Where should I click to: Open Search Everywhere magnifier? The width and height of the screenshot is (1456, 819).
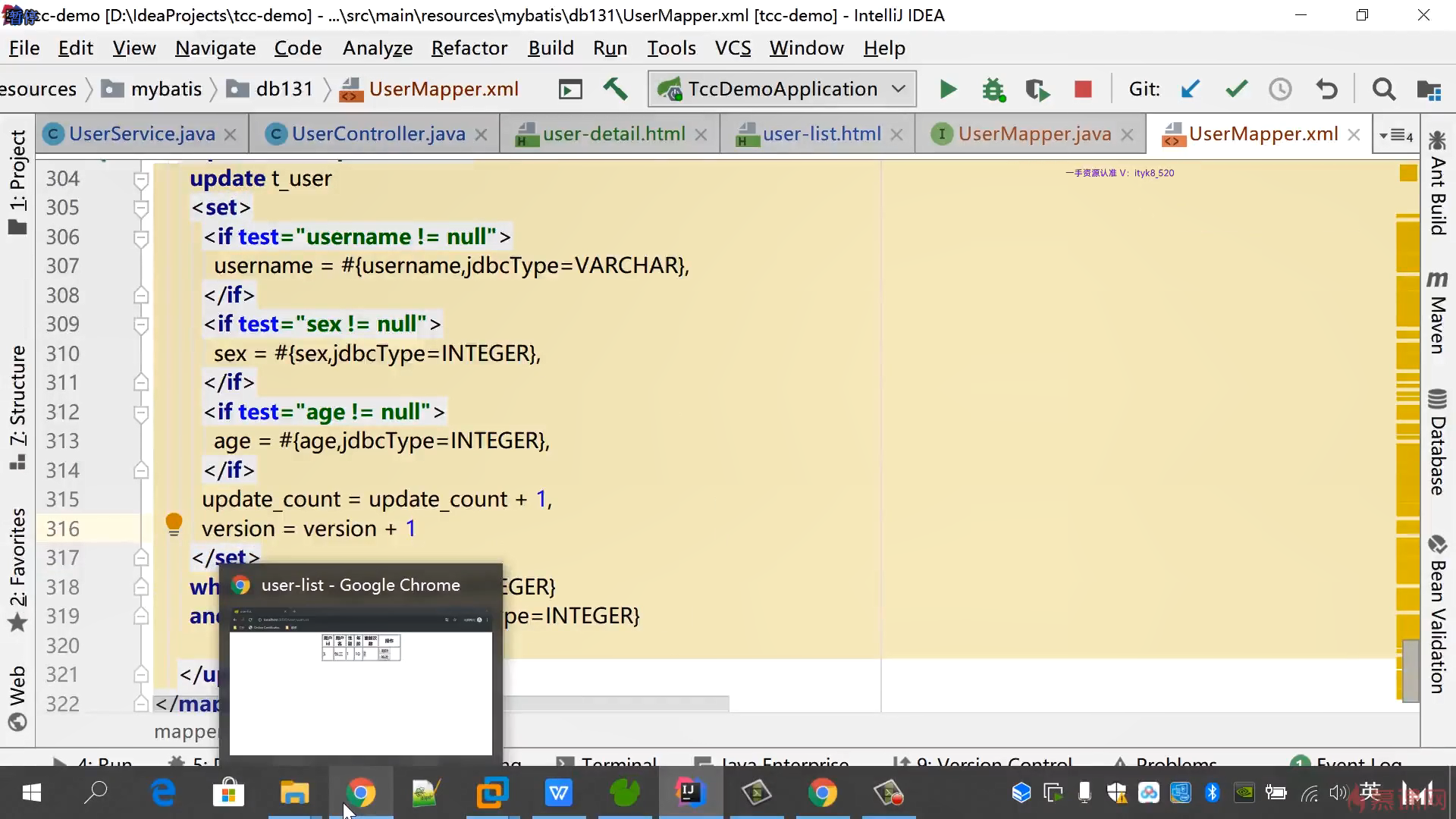pos(1384,89)
